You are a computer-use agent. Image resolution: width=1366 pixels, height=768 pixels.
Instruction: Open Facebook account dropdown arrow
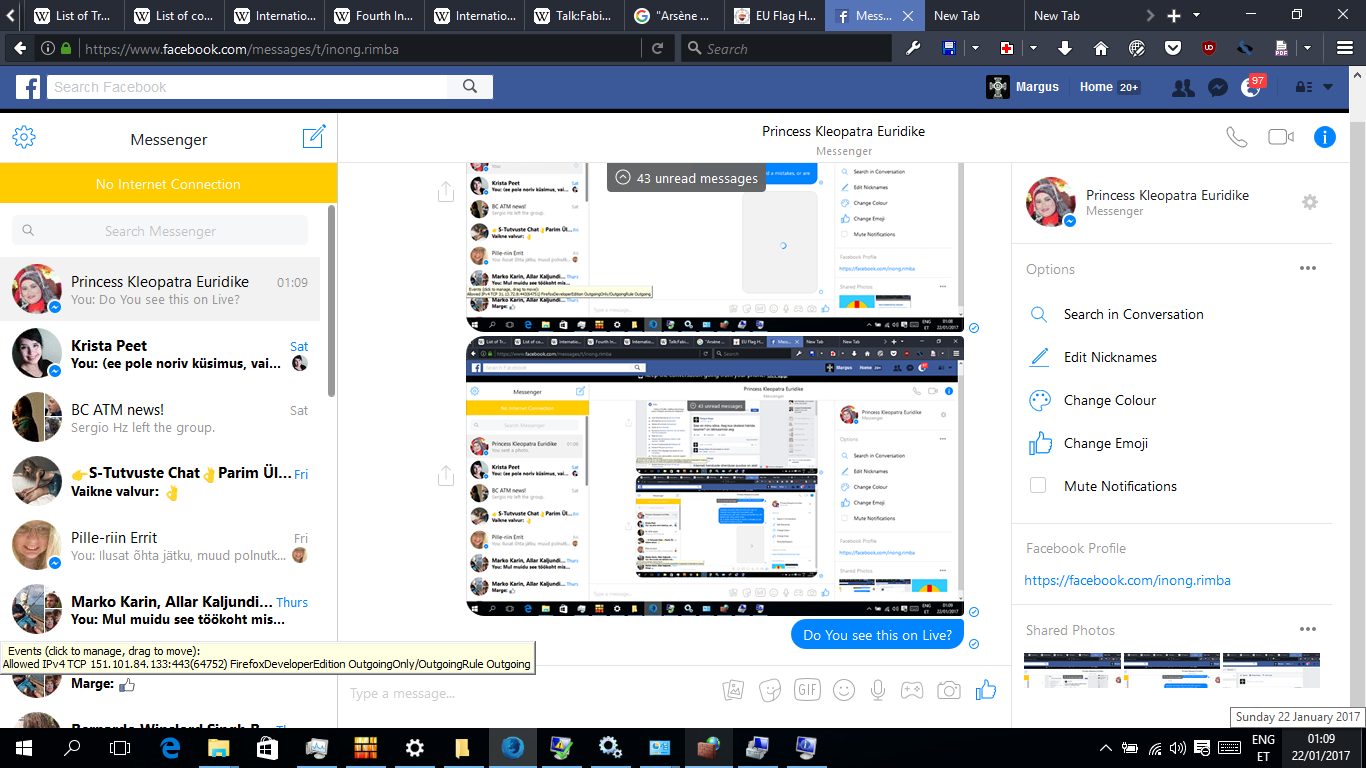click(x=1328, y=87)
